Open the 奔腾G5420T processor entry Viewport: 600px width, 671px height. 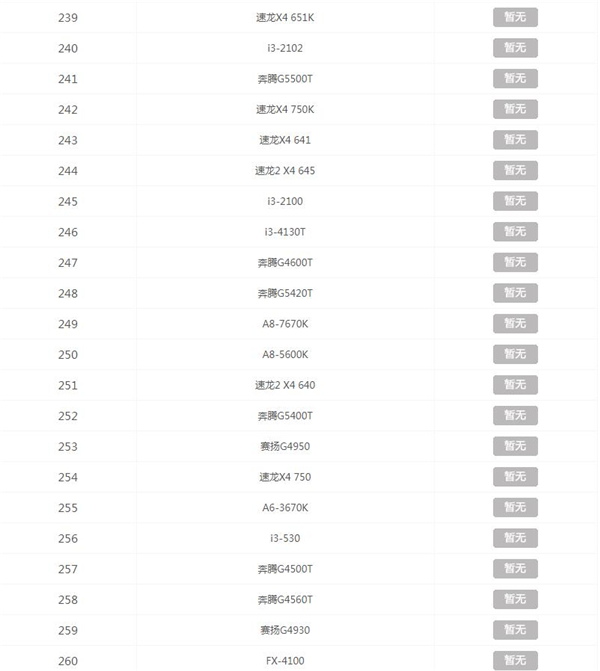pyautogui.click(x=285, y=293)
